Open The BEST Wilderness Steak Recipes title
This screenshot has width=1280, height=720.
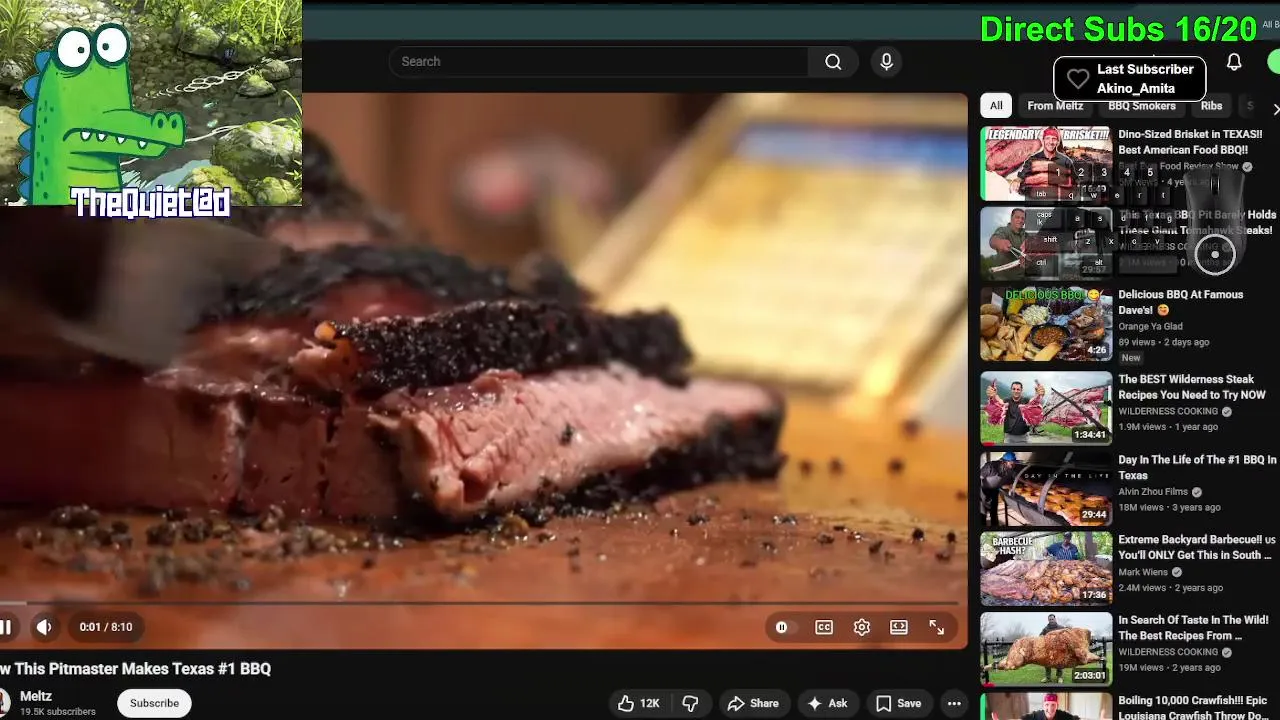point(1192,387)
